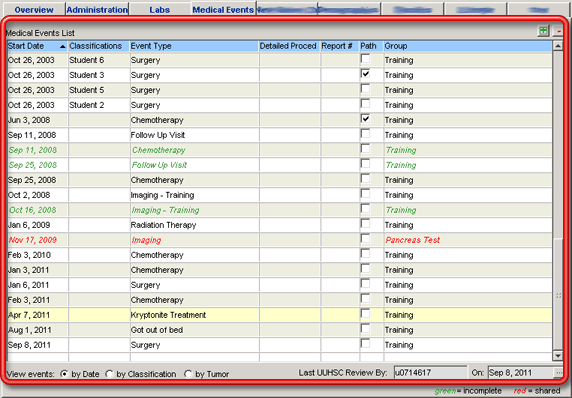Select the Jan 6, 2011 Surgery row date
The height and width of the screenshot is (398, 572).
pos(28,285)
